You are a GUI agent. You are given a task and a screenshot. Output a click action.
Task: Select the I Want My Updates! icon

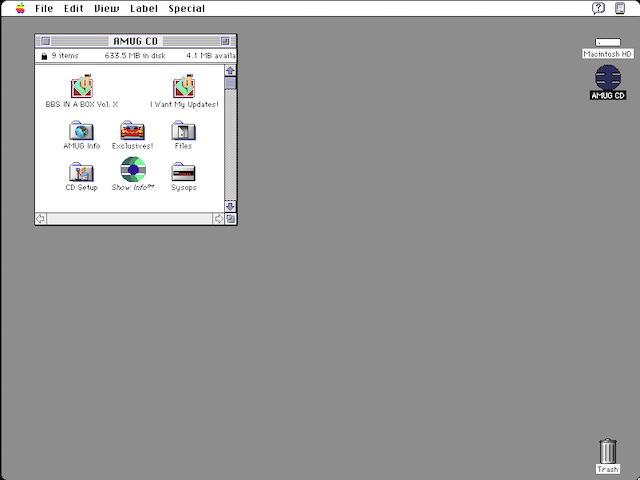click(184, 86)
